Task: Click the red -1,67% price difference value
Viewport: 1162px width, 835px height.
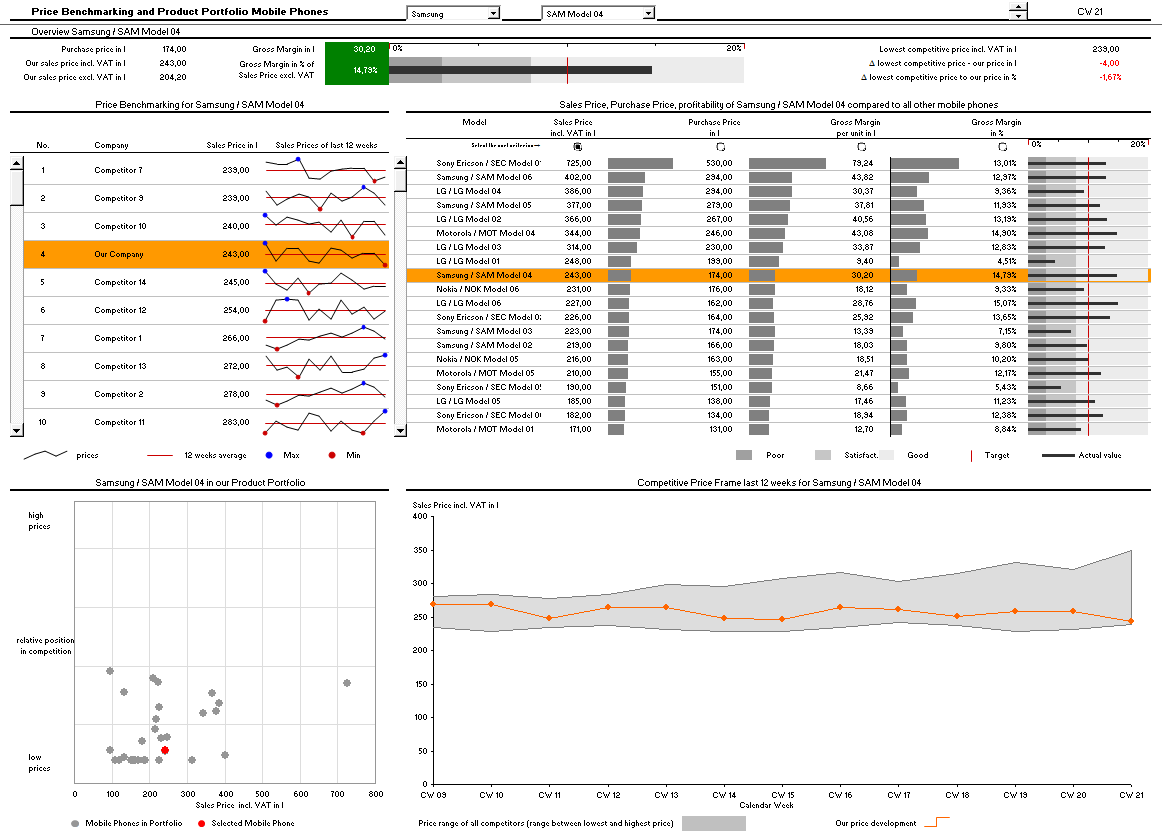Action: coord(1109,77)
